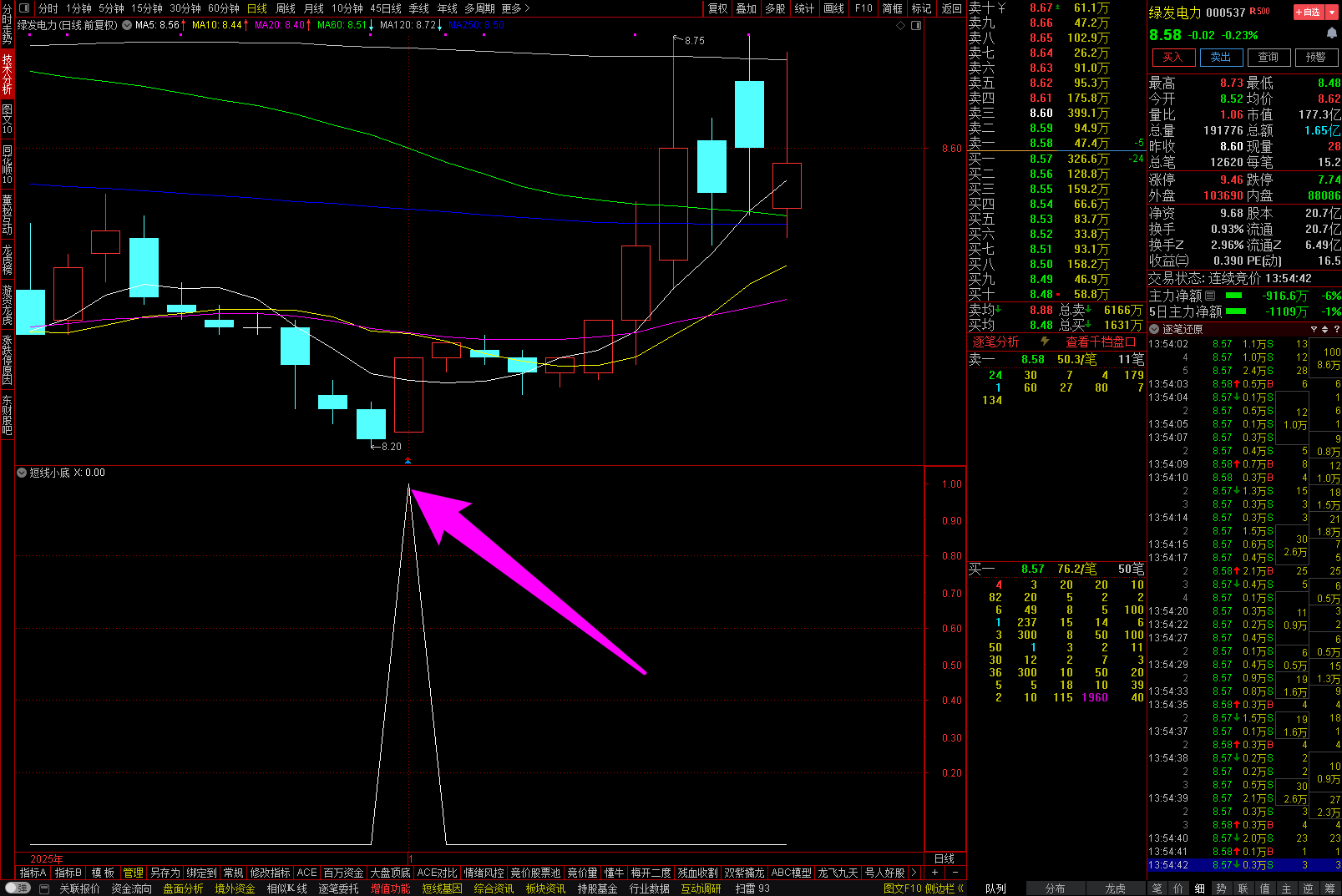Open the dropdown arrow beside +自选
Image resolution: width=1342 pixels, height=896 pixels.
click(1332, 12)
